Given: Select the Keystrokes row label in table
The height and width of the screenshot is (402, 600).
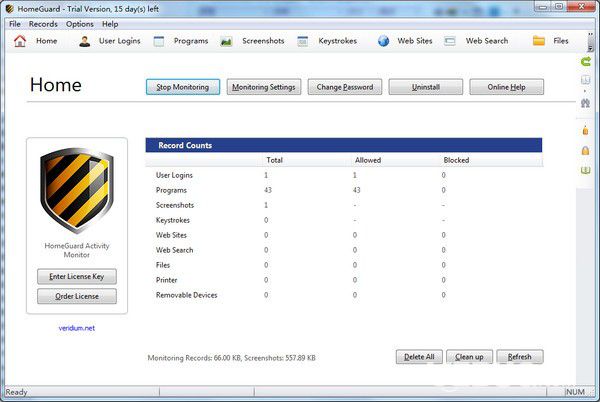Looking at the screenshot, I should tap(173, 220).
